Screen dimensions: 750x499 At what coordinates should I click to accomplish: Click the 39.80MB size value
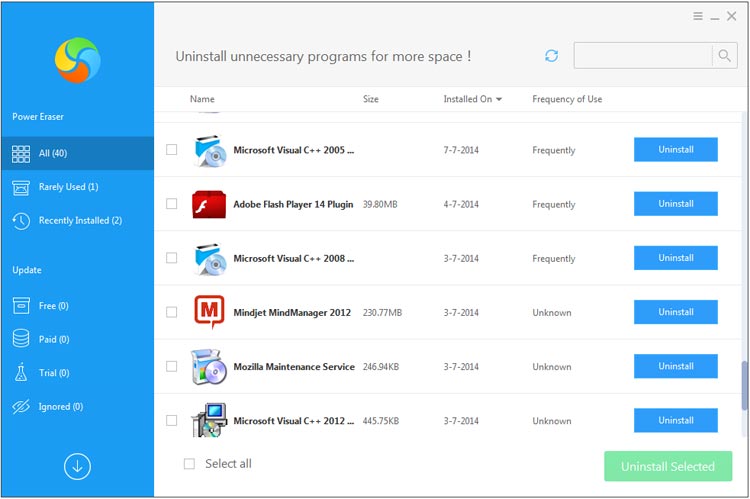pyautogui.click(x=380, y=204)
